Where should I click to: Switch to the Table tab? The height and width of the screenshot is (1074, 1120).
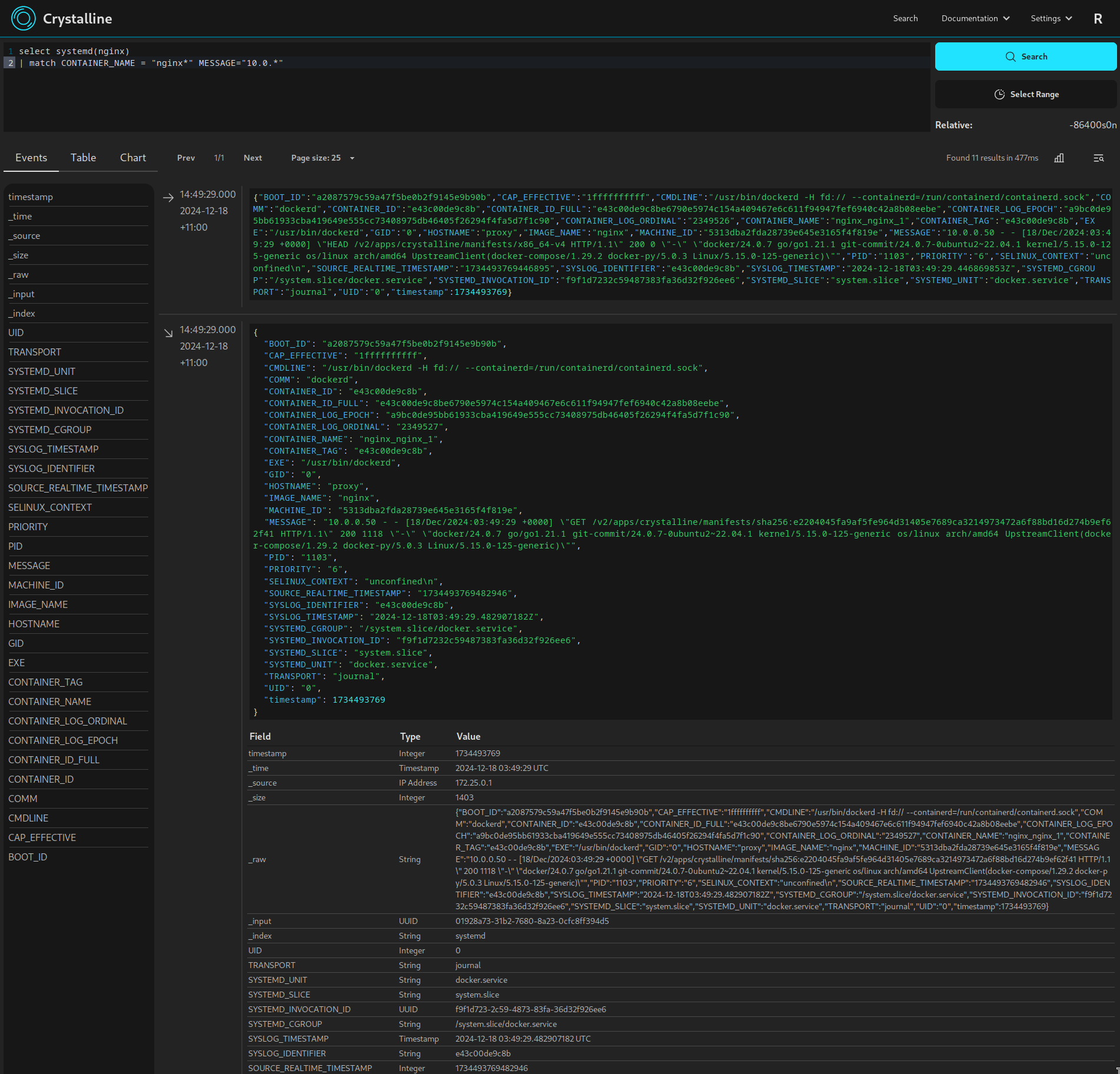[83, 158]
